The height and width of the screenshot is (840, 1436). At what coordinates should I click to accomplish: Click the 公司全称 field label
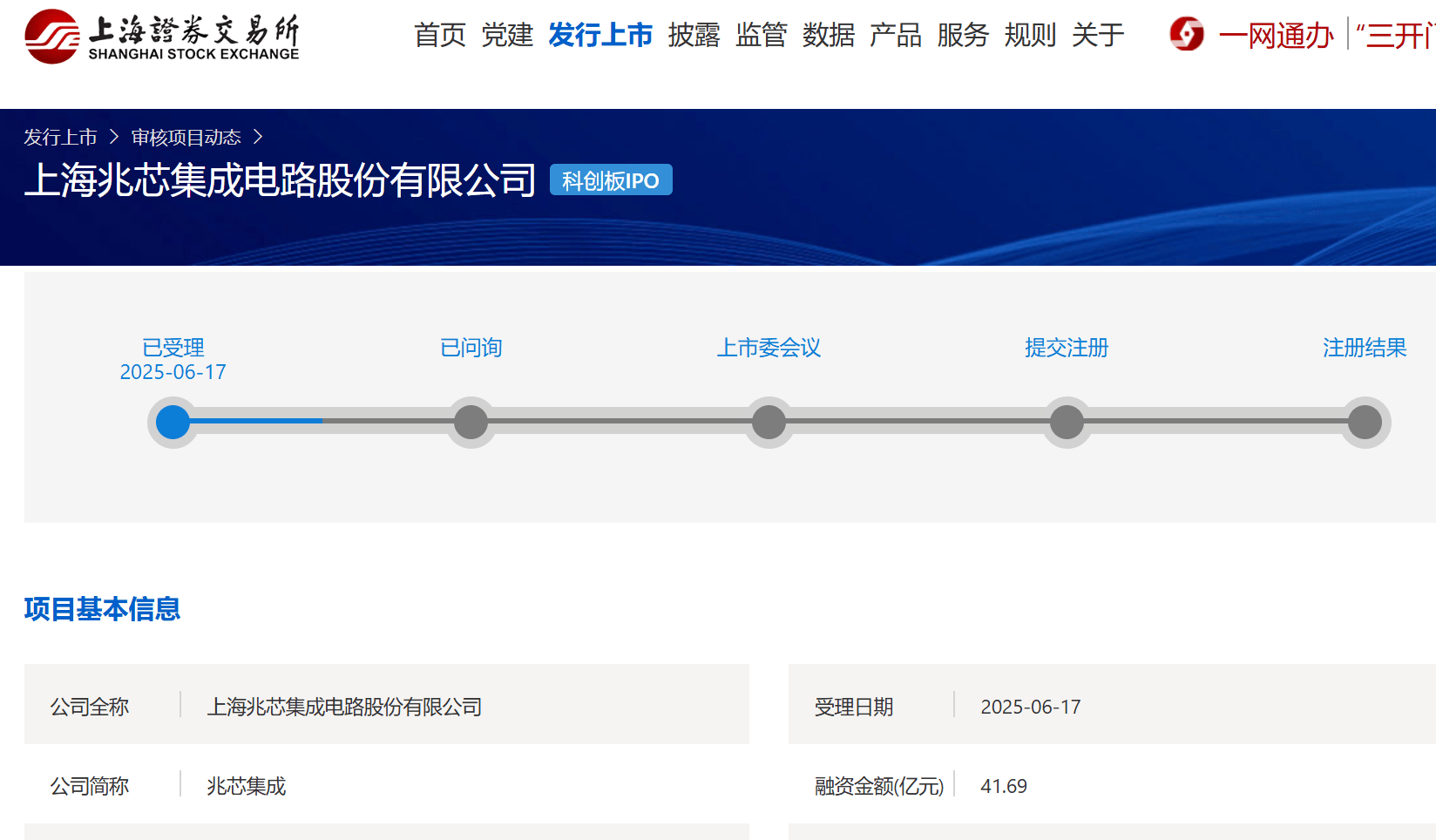pyautogui.click(x=90, y=707)
